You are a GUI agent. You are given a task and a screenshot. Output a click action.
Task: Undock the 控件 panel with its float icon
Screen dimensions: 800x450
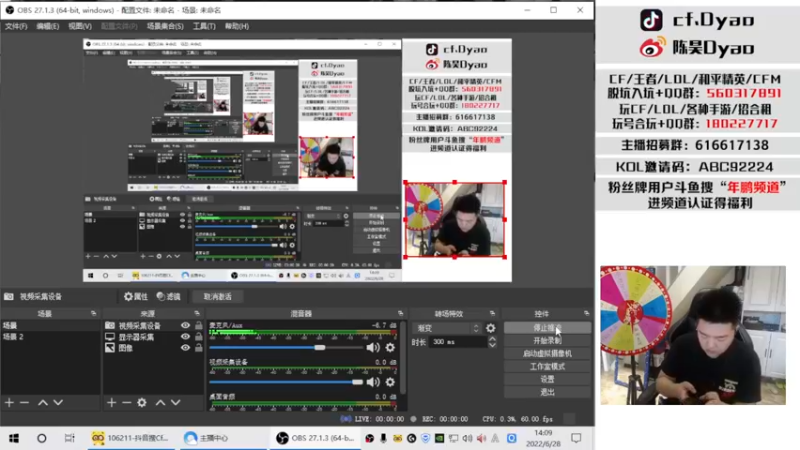587,313
